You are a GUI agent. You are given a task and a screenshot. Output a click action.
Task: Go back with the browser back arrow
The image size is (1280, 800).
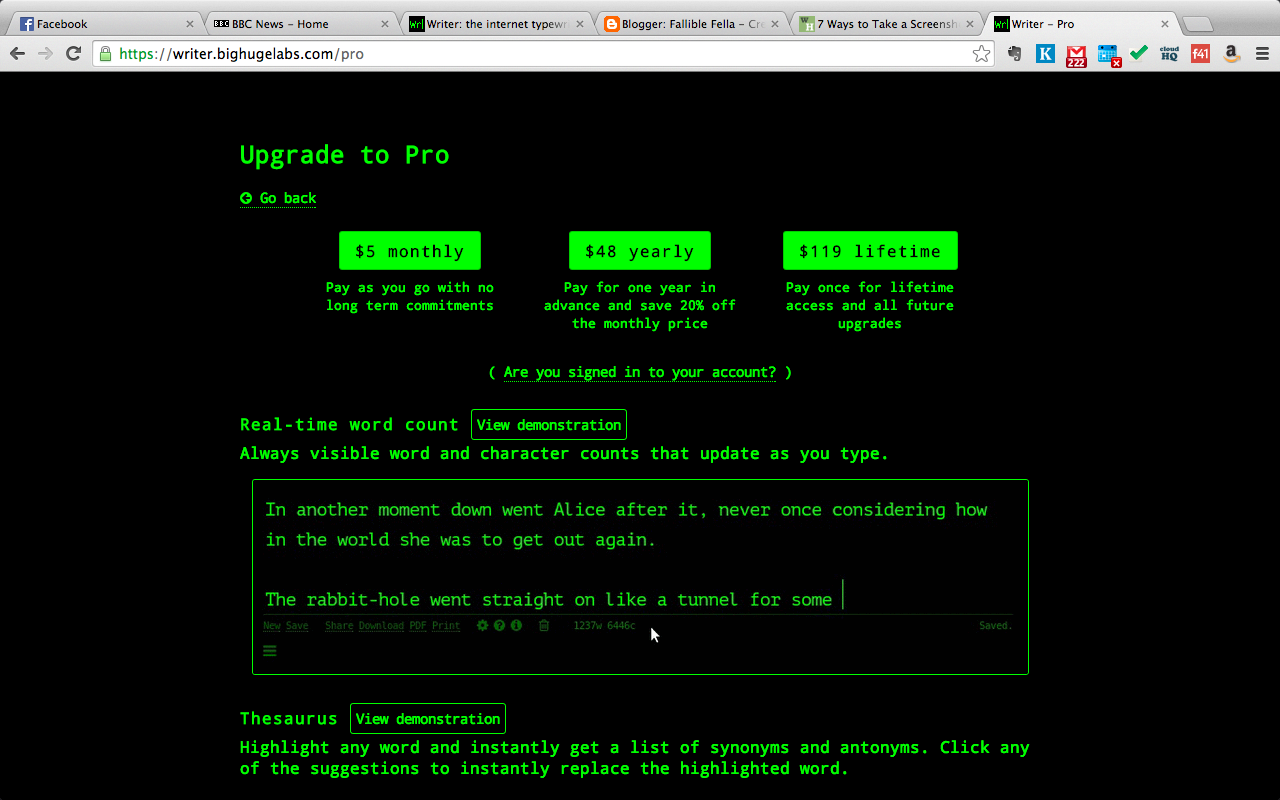tap(17, 54)
